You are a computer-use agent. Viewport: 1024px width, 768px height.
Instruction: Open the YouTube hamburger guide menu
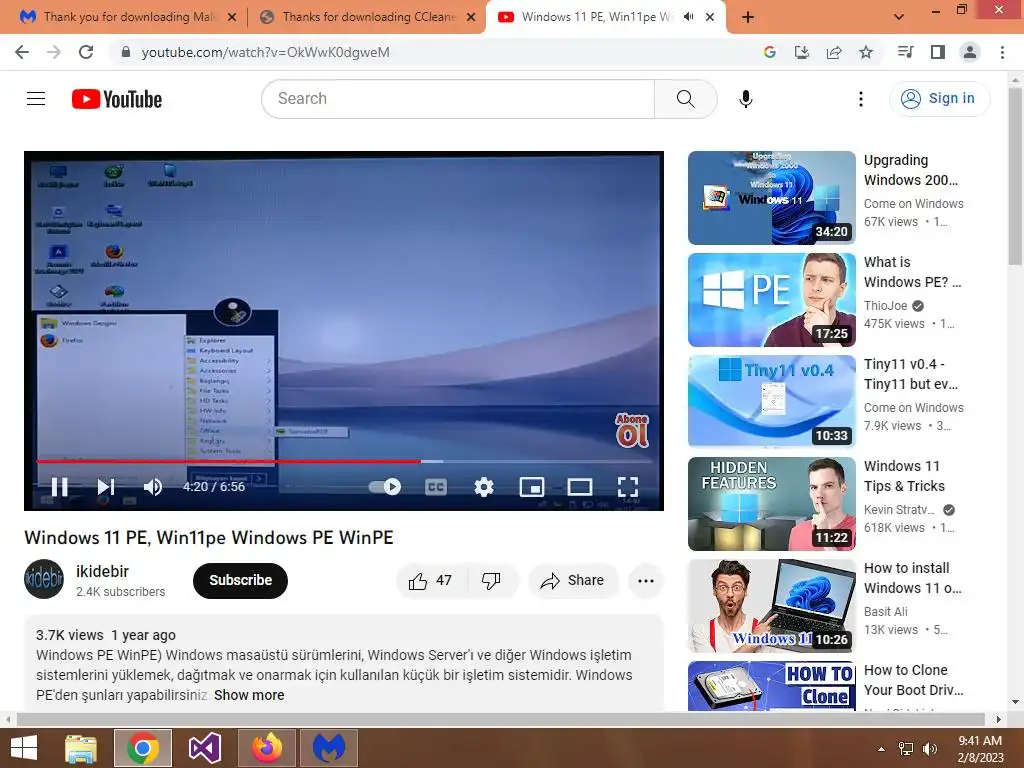pyautogui.click(x=36, y=99)
